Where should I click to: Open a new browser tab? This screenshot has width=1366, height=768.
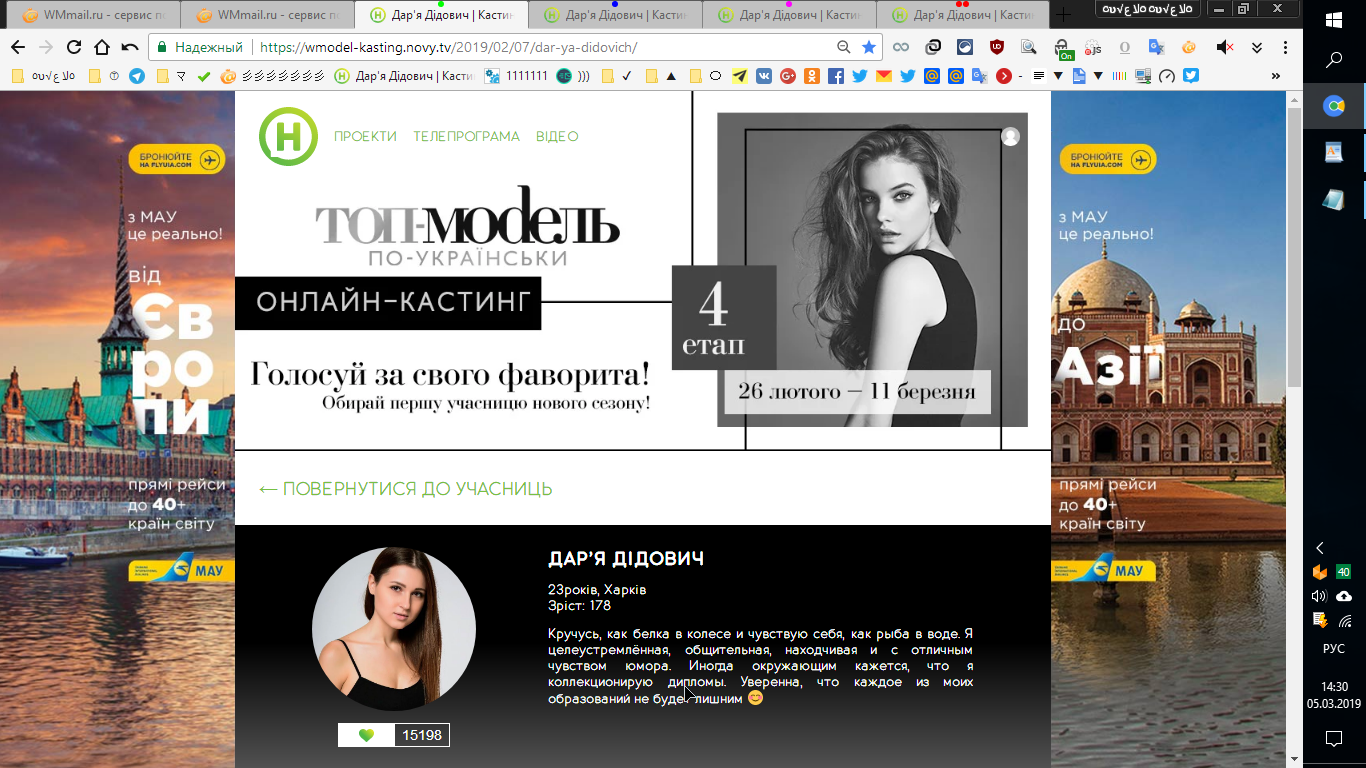point(1064,15)
